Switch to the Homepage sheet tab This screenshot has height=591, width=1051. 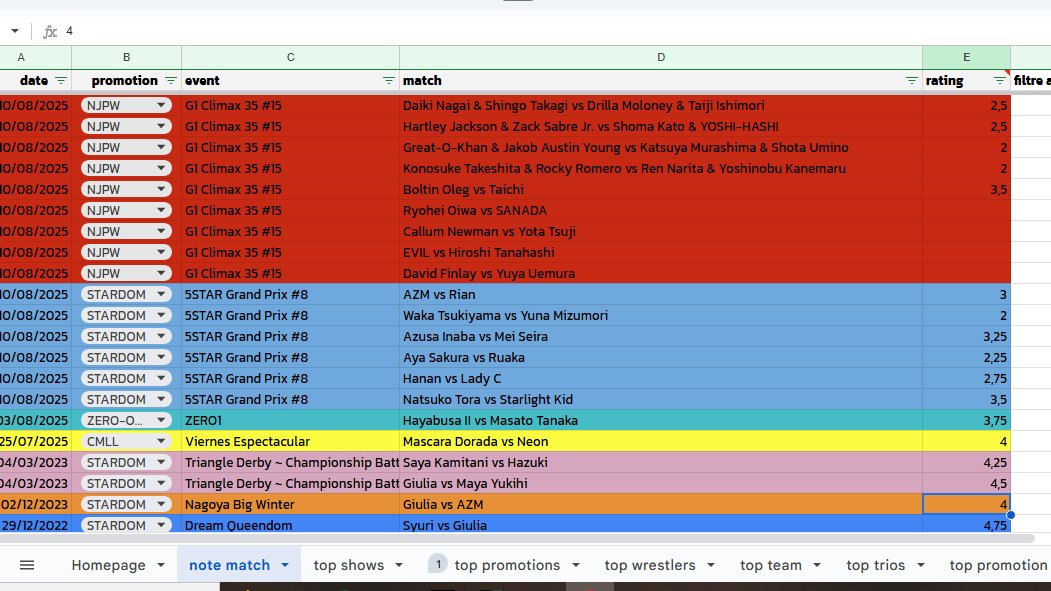click(108, 565)
